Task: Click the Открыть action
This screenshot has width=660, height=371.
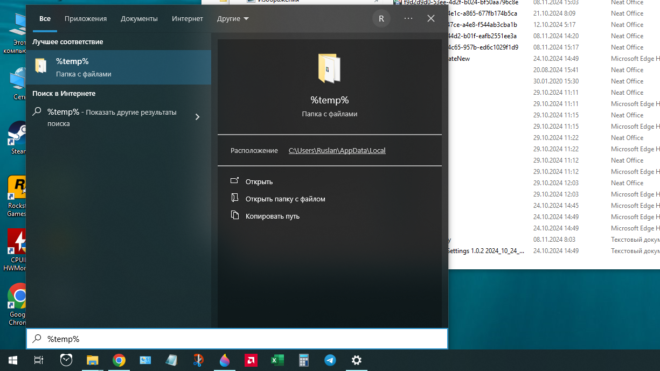Action: coord(259,181)
